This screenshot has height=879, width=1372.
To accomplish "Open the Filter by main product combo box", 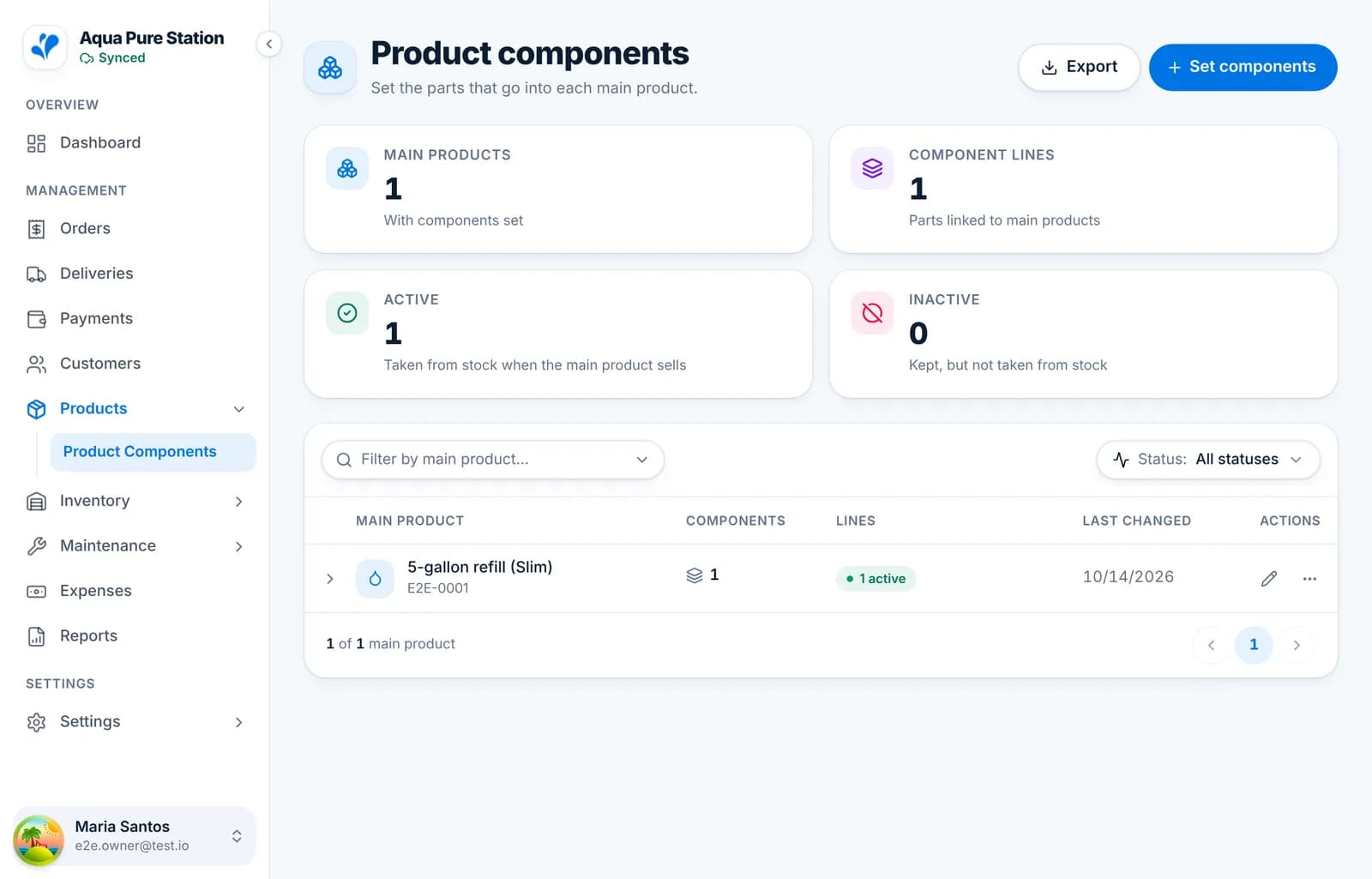I will (493, 460).
